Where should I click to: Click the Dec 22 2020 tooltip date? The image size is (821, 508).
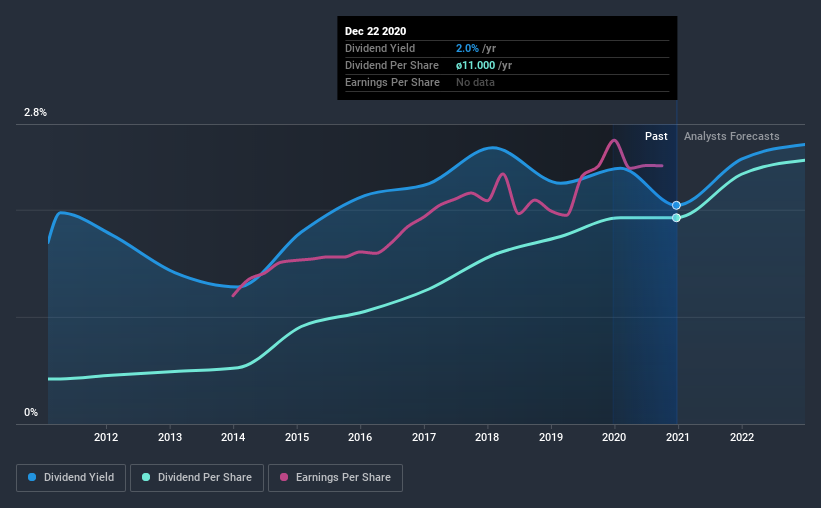point(375,31)
